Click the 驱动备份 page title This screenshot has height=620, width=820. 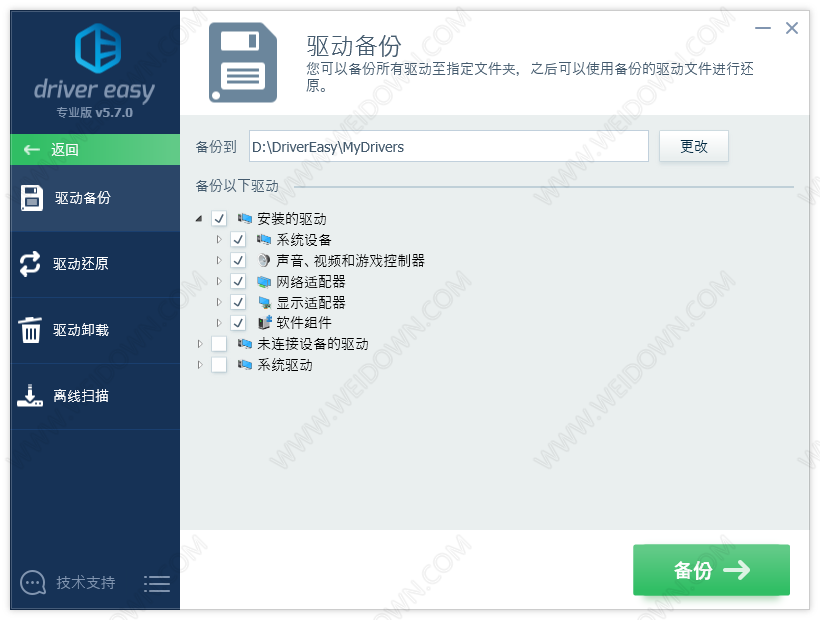pos(354,46)
